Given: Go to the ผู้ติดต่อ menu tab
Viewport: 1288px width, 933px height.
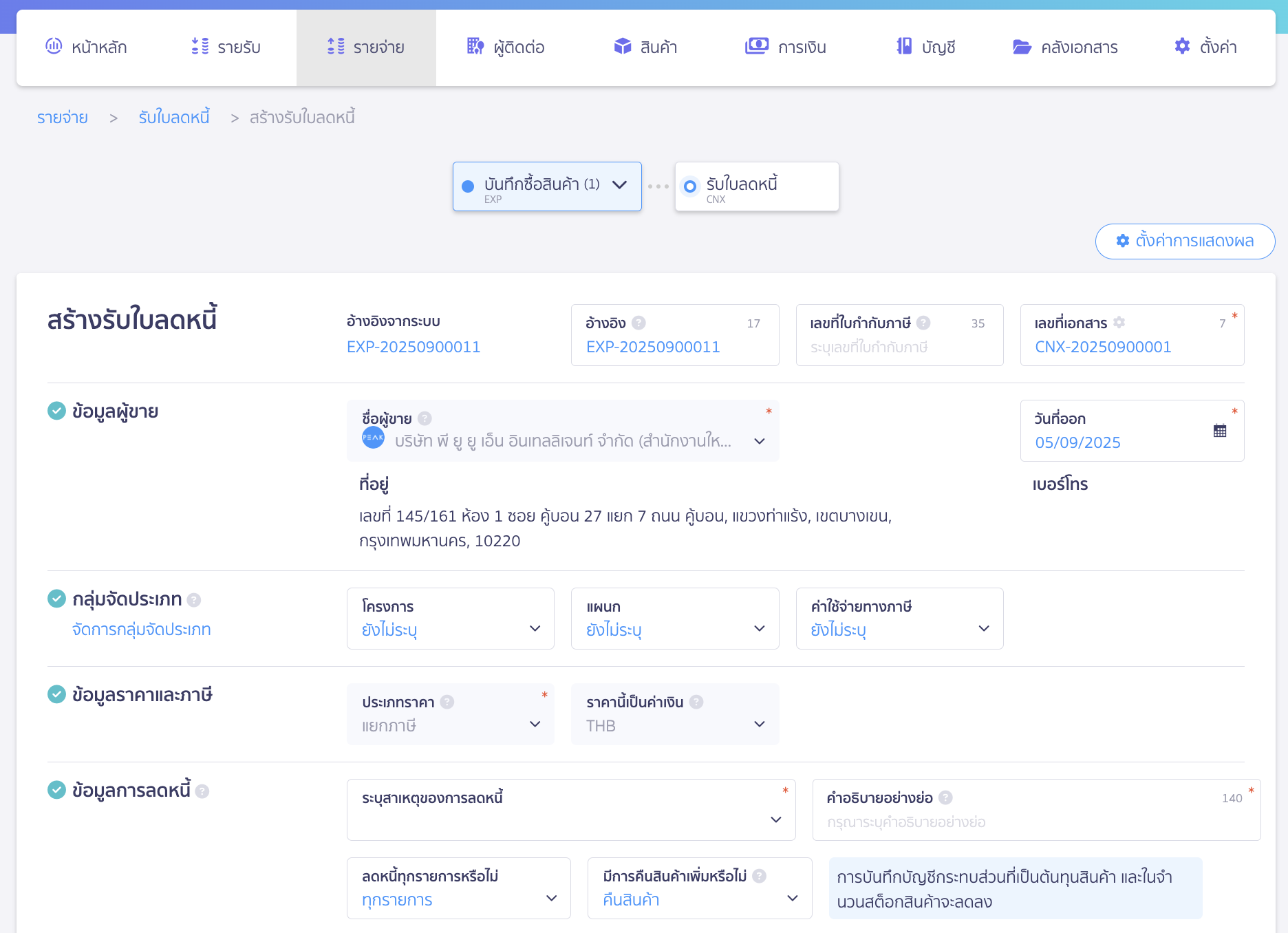Looking at the screenshot, I should click(x=506, y=47).
